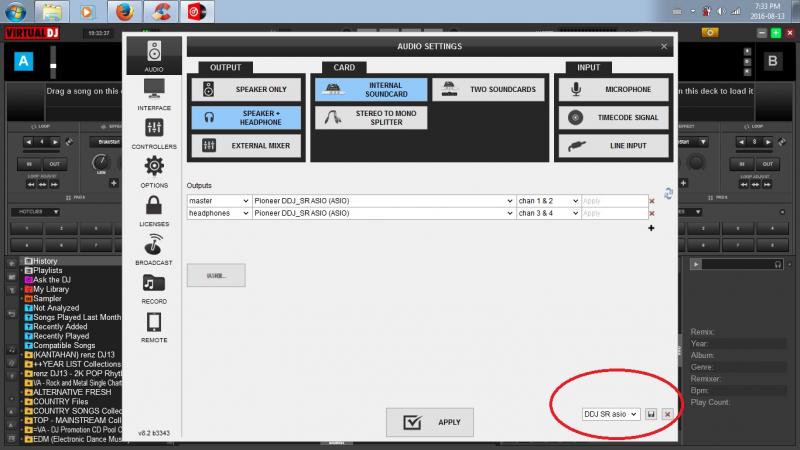Open Firefox from the taskbar
The height and width of the screenshot is (450, 800).
coord(124,11)
